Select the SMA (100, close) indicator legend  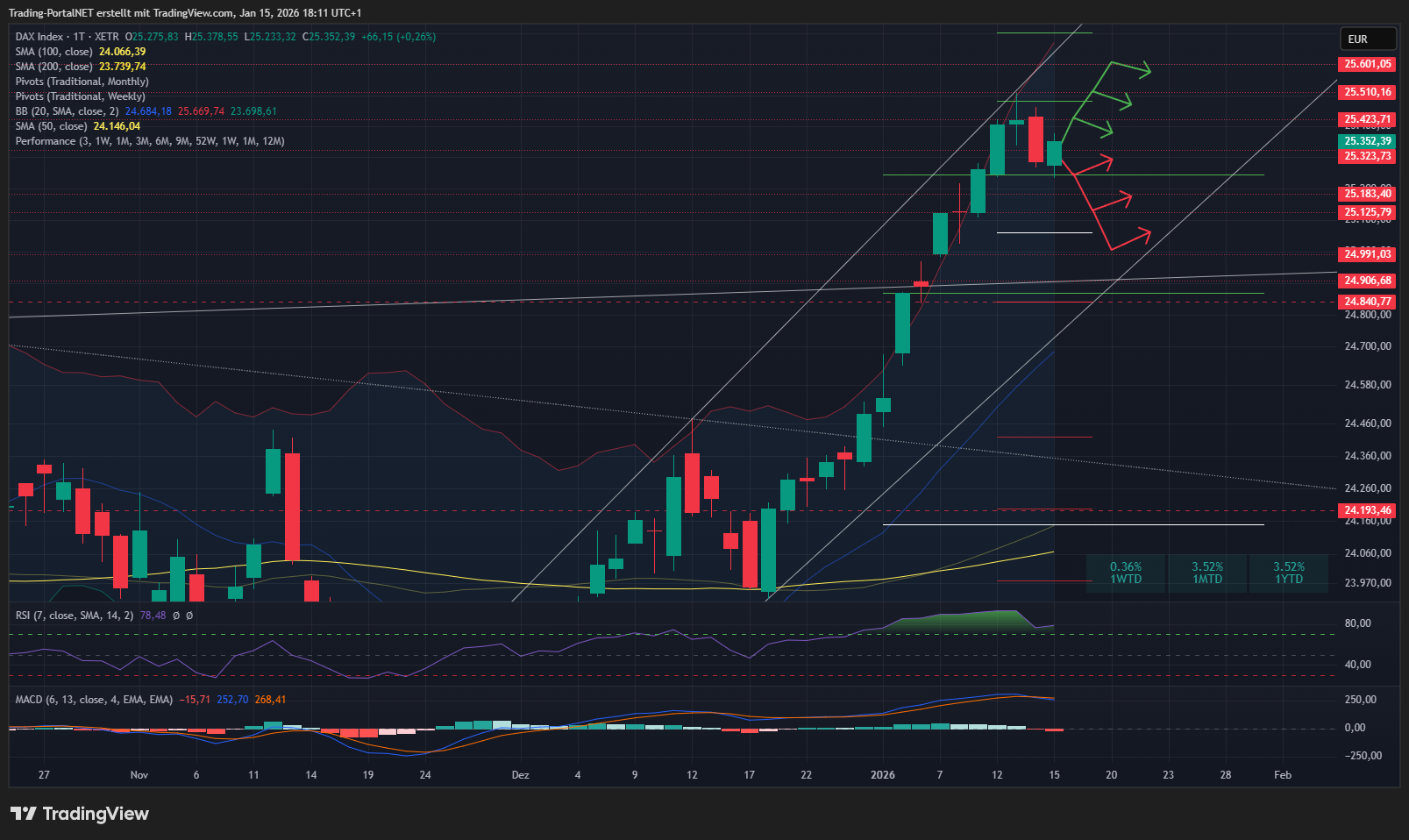coord(53,52)
